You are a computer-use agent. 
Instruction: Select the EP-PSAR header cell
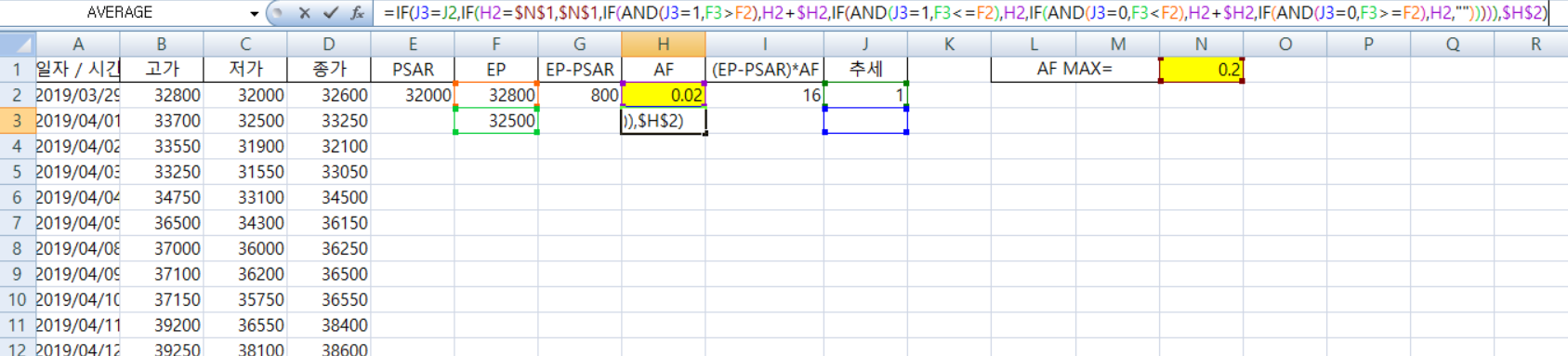pyautogui.click(x=579, y=70)
